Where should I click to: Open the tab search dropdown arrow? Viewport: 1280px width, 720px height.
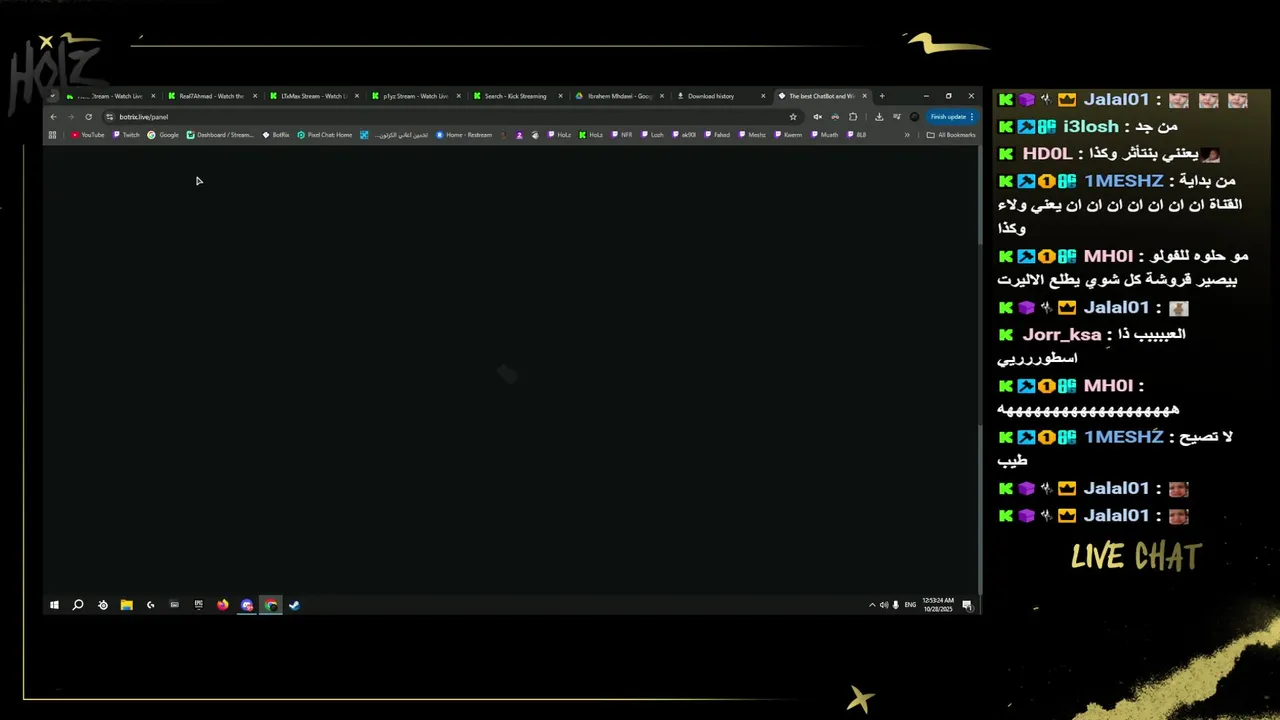click(x=52, y=96)
